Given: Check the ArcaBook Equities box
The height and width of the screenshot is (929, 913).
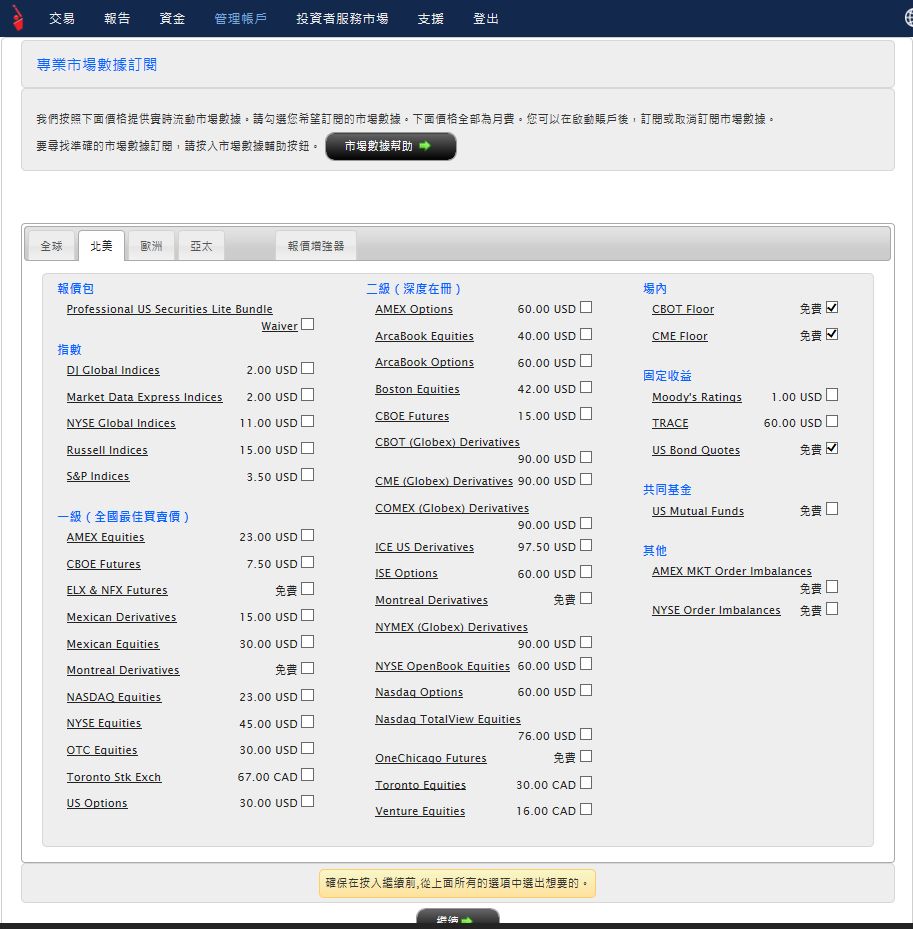Looking at the screenshot, I should click(586, 334).
